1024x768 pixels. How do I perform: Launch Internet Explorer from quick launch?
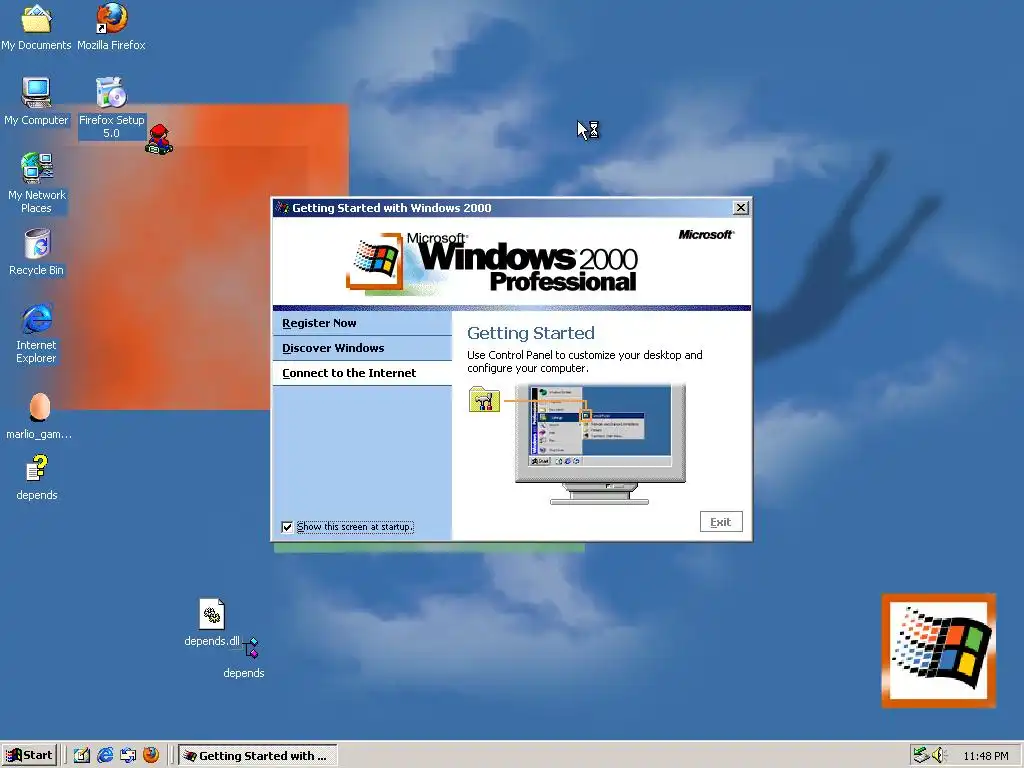point(104,755)
